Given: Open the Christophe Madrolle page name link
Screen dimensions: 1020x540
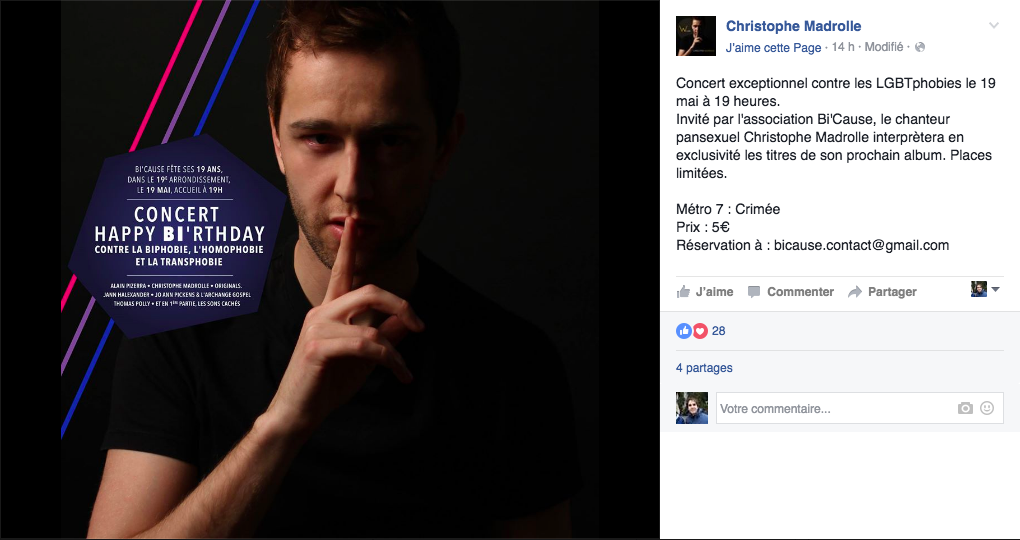Looking at the screenshot, I should [793, 26].
